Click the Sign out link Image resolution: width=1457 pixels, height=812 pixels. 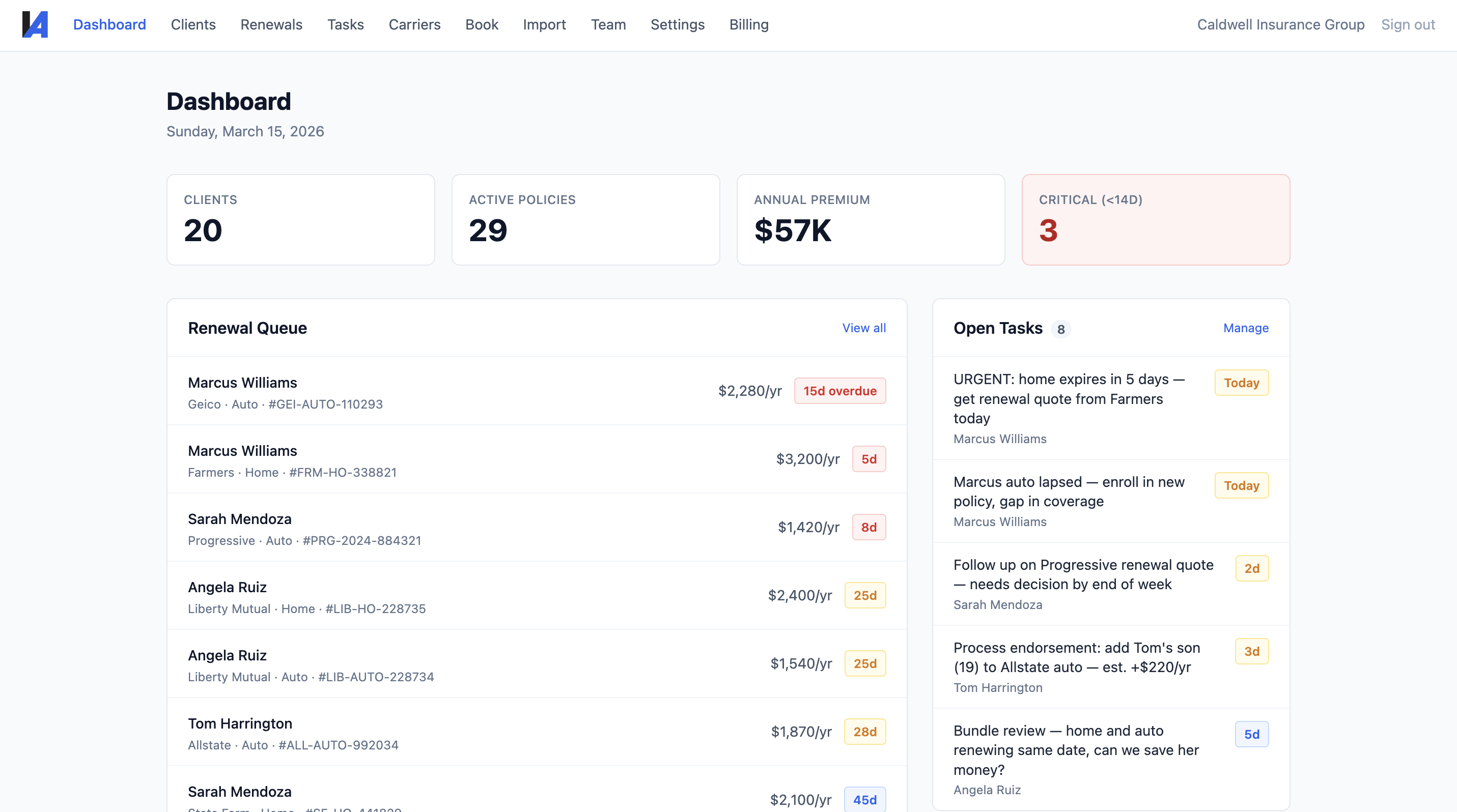(x=1407, y=25)
